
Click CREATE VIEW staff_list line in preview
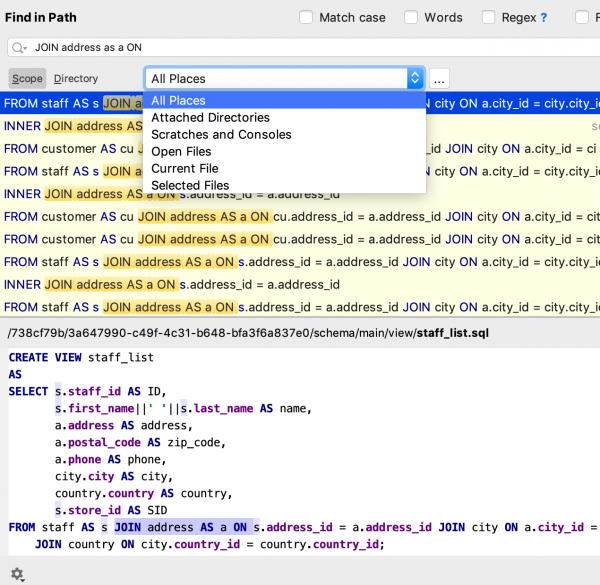(x=82, y=357)
